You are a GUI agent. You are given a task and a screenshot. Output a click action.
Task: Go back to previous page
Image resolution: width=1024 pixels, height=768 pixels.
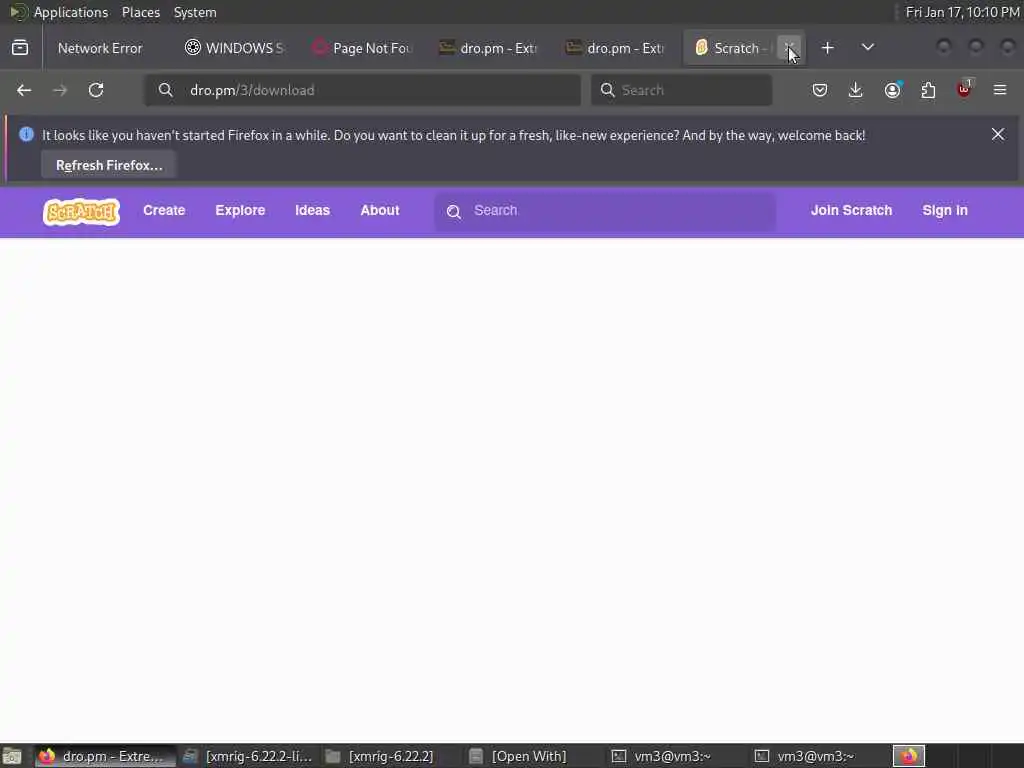(x=24, y=90)
